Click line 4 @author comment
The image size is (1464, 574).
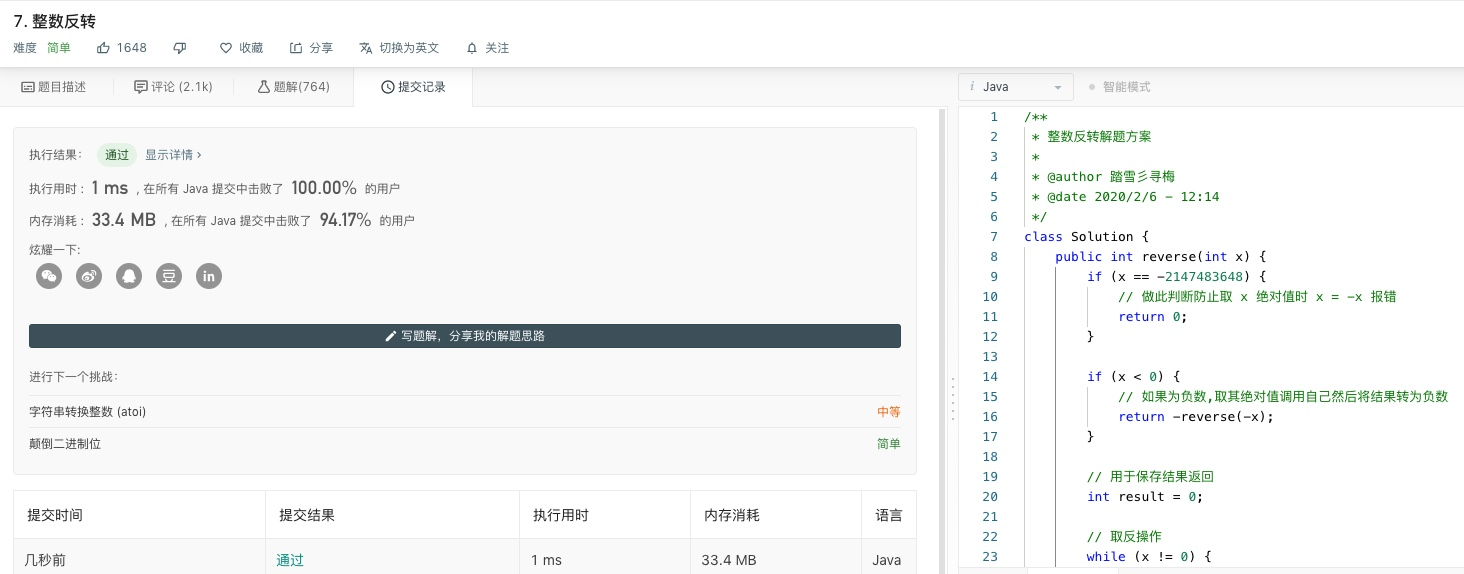[x=1102, y=176]
